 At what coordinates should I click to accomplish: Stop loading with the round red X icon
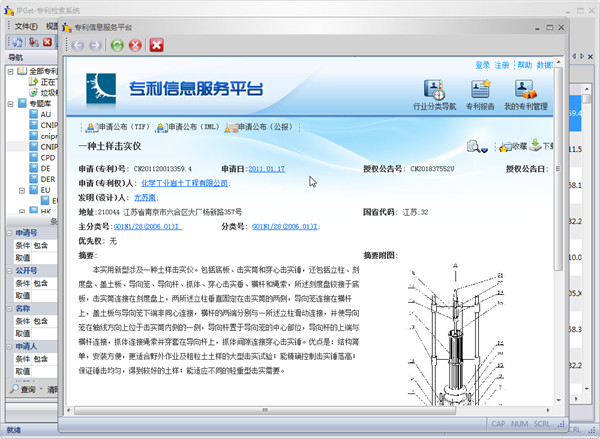click(x=135, y=46)
